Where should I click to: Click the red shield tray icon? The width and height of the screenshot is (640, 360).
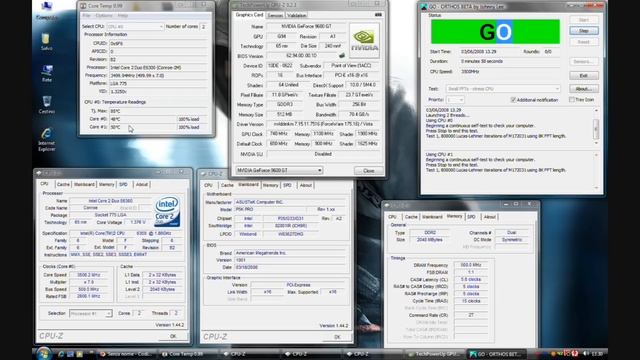coord(575,353)
